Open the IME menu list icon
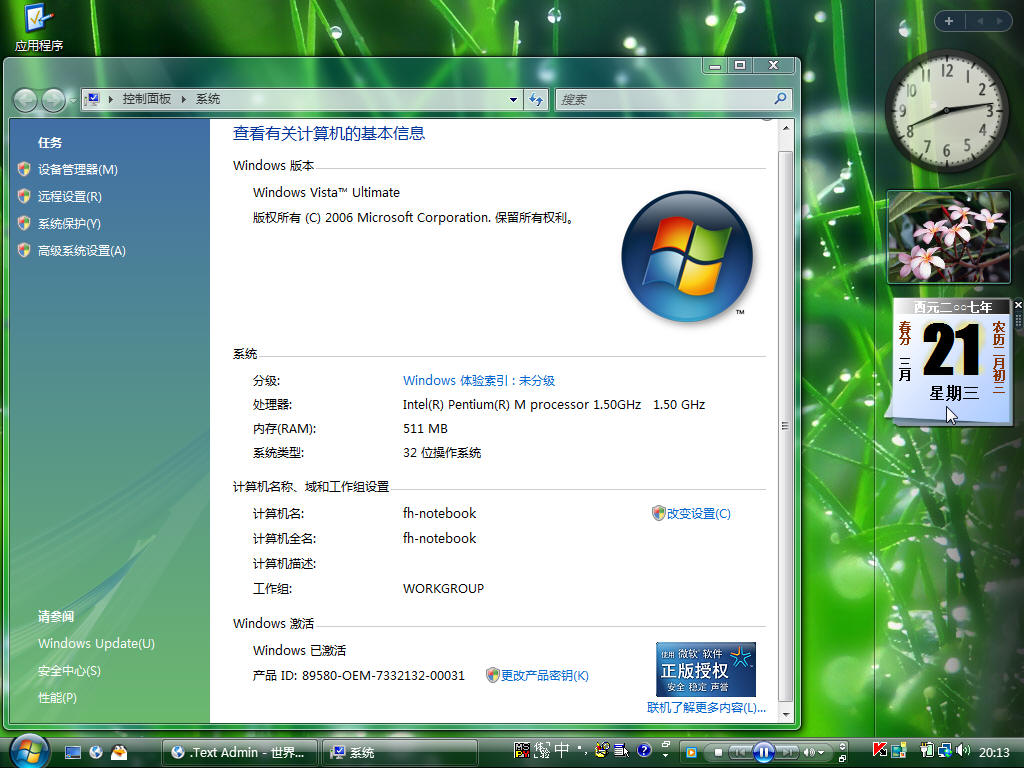Viewport: 1024px width, 768px height. [622, 750]
